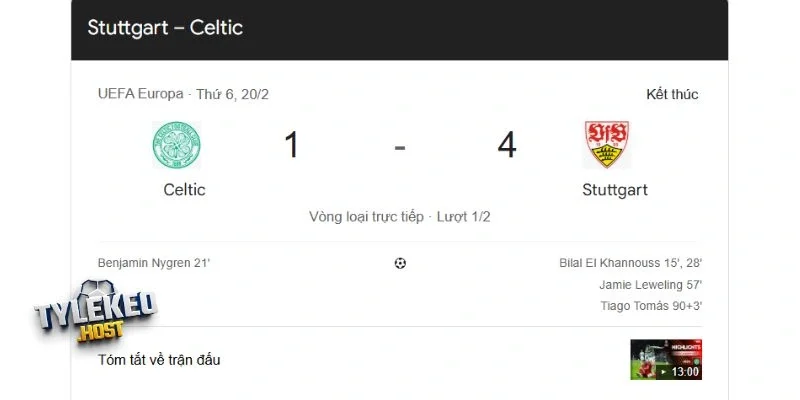
Task: Click Stuttgart's score number 4
Action: (x=507, y=146)
